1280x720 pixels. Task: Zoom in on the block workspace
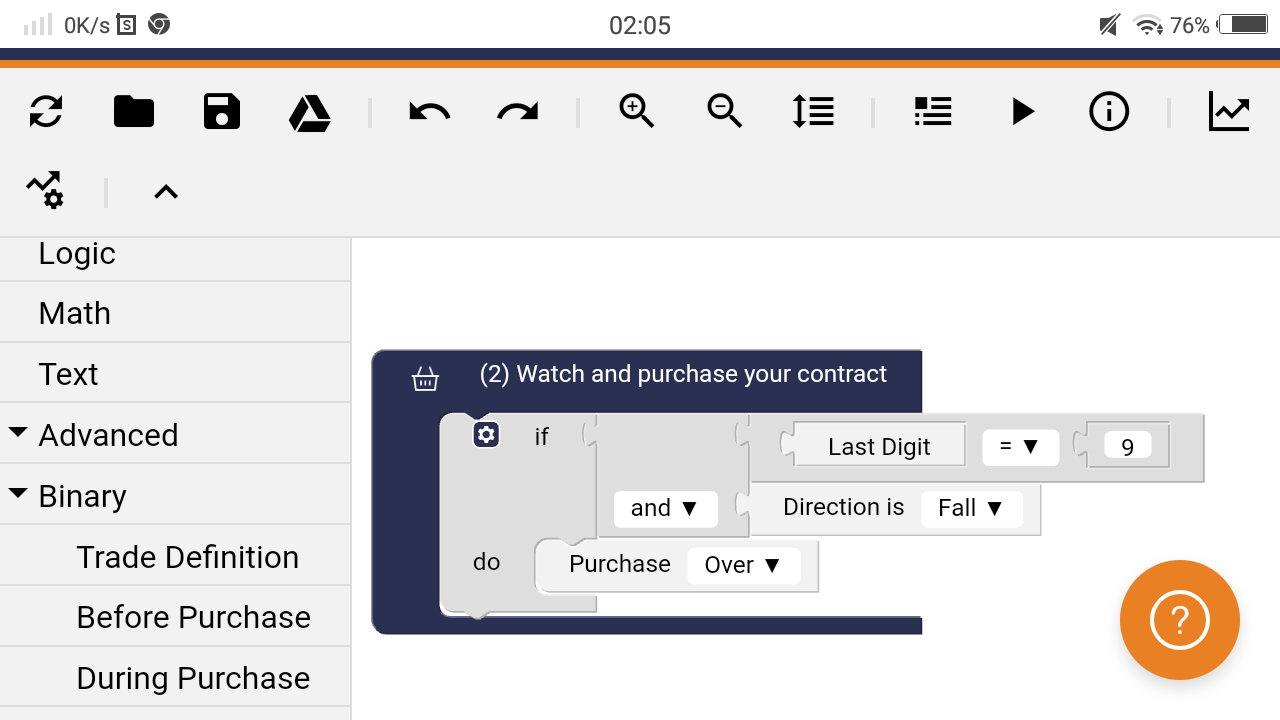(637, 112)
